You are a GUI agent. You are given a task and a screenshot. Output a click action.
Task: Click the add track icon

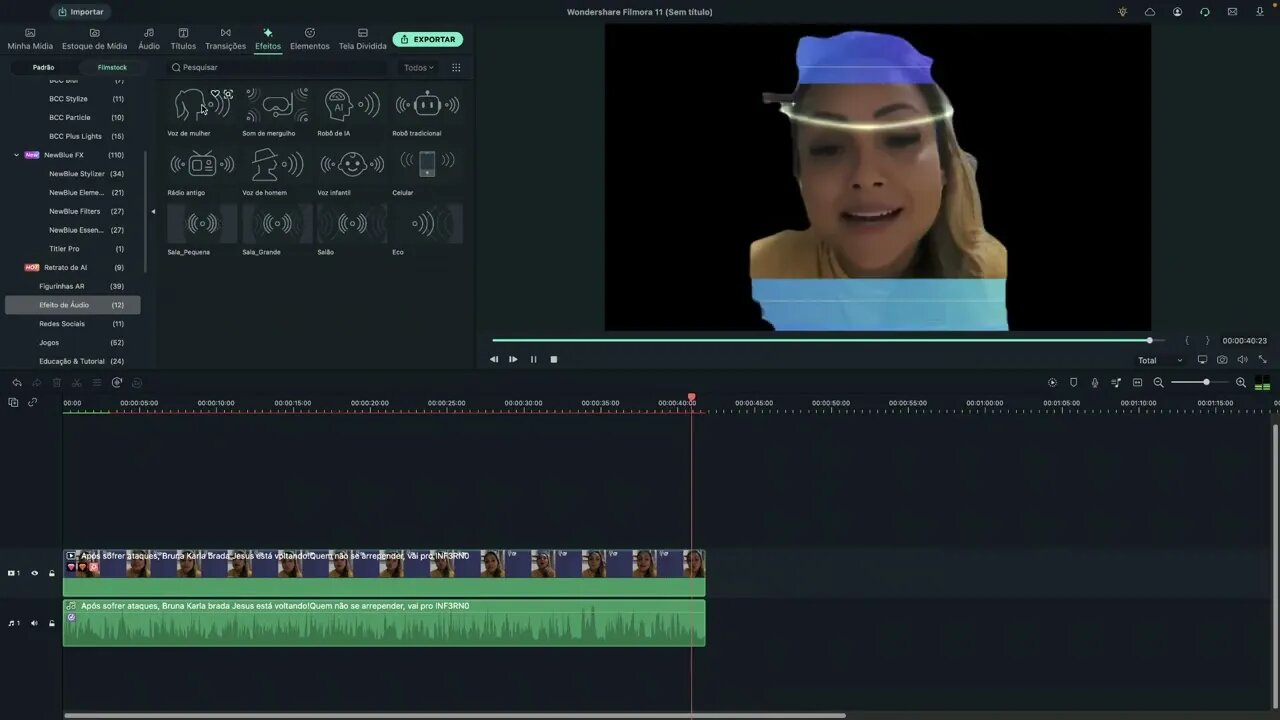(x=13, y=403)
